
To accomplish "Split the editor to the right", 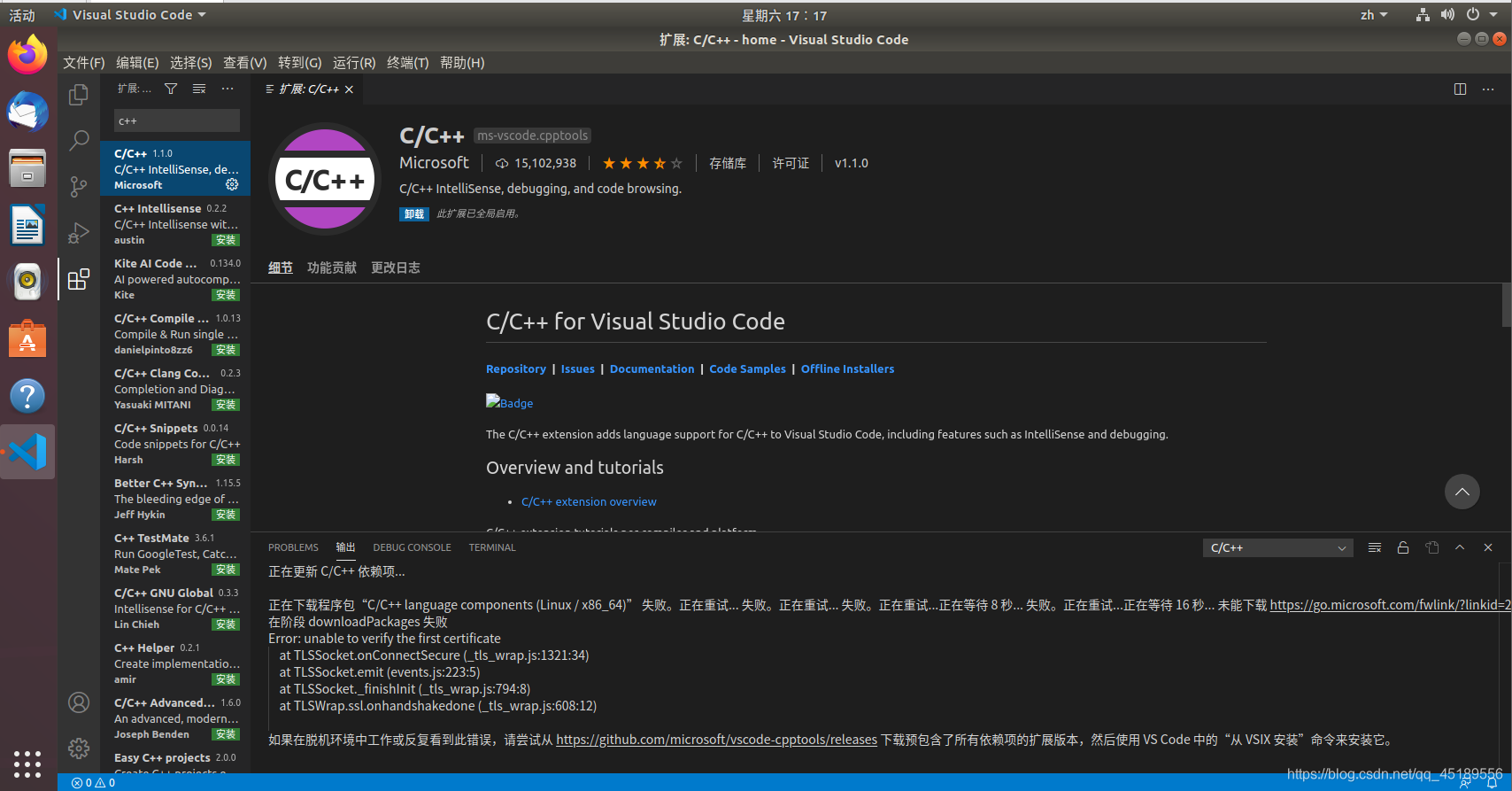I will pos(1460,89).
